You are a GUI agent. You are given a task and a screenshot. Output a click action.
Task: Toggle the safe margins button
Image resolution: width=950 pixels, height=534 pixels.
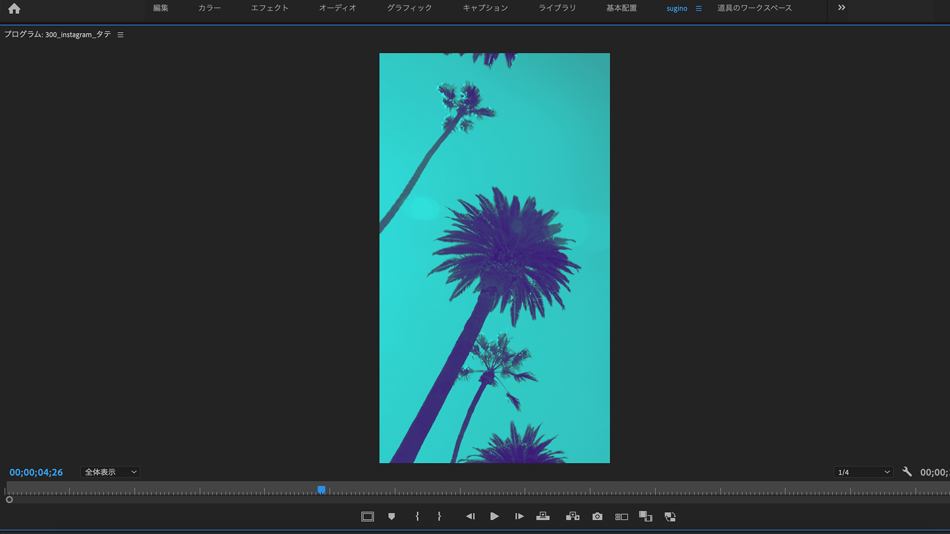point(367,517)
